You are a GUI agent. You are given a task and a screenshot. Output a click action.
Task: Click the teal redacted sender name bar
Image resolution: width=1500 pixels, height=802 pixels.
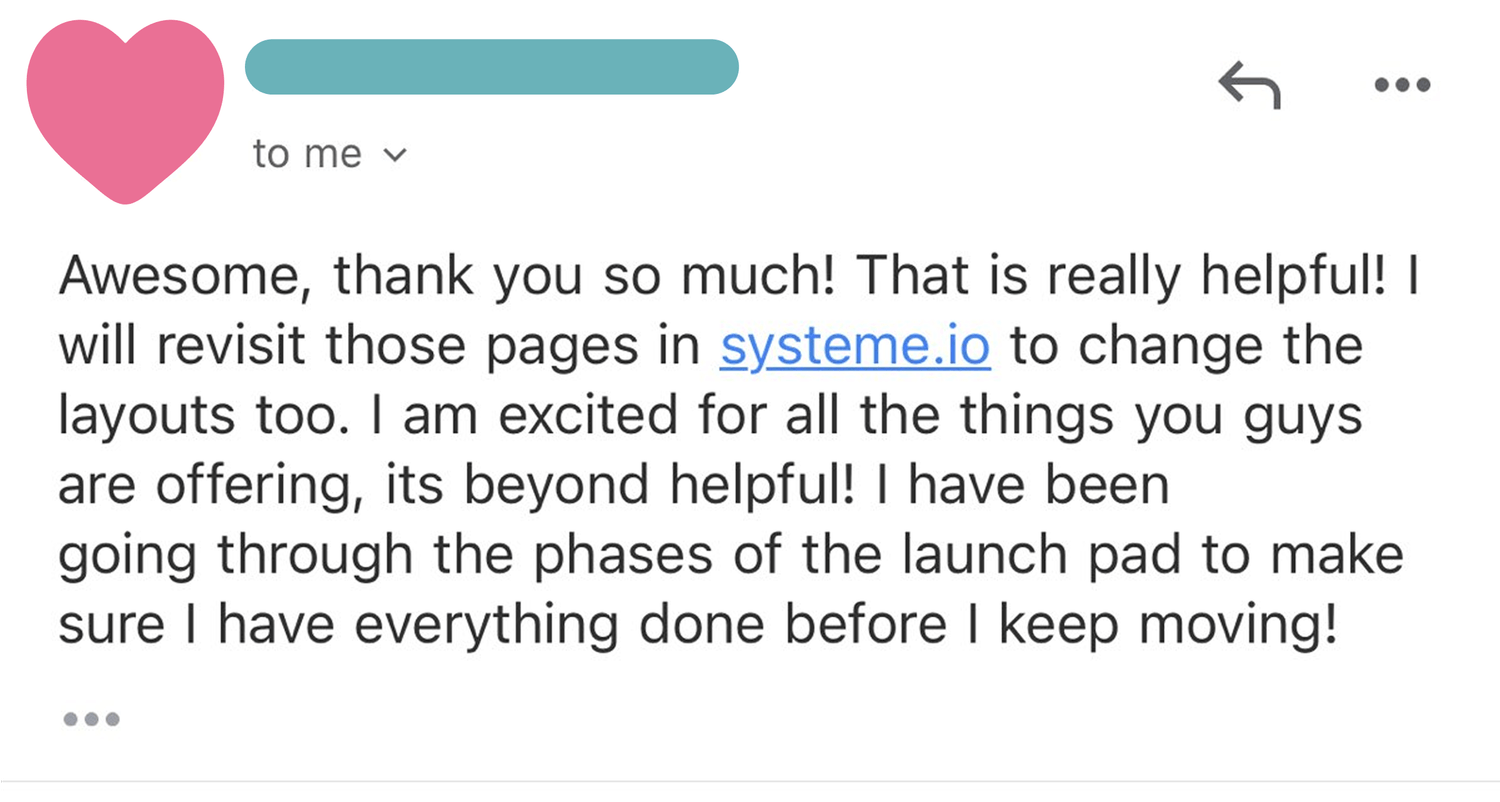(491, 67)
